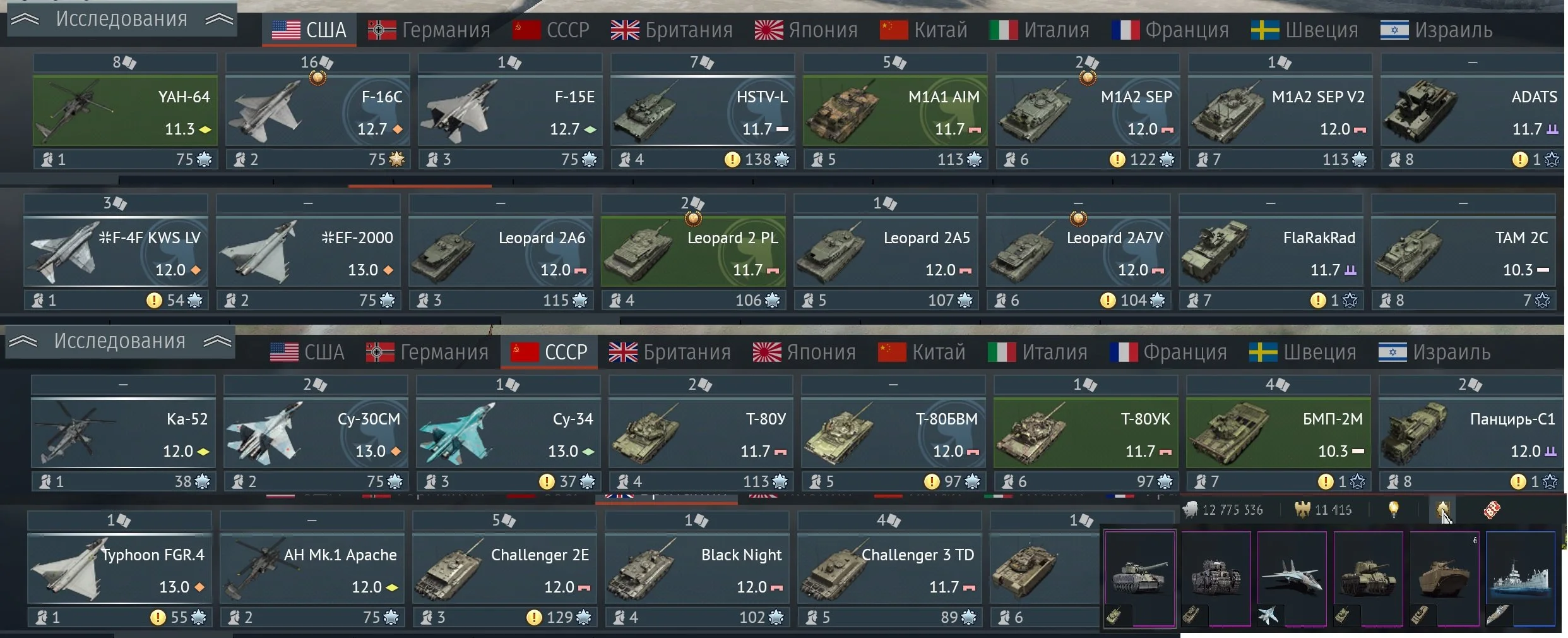This screenshot has width=1568, height=638.
Task: Click the golden lightbulb icon
Action: 1394,509
